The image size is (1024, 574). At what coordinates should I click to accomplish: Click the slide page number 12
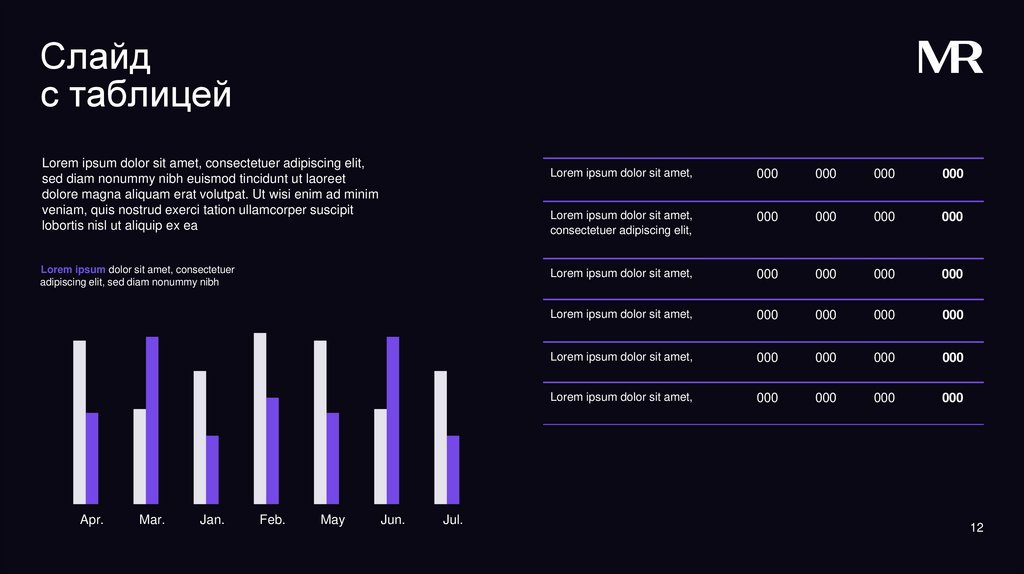(977, 527)
